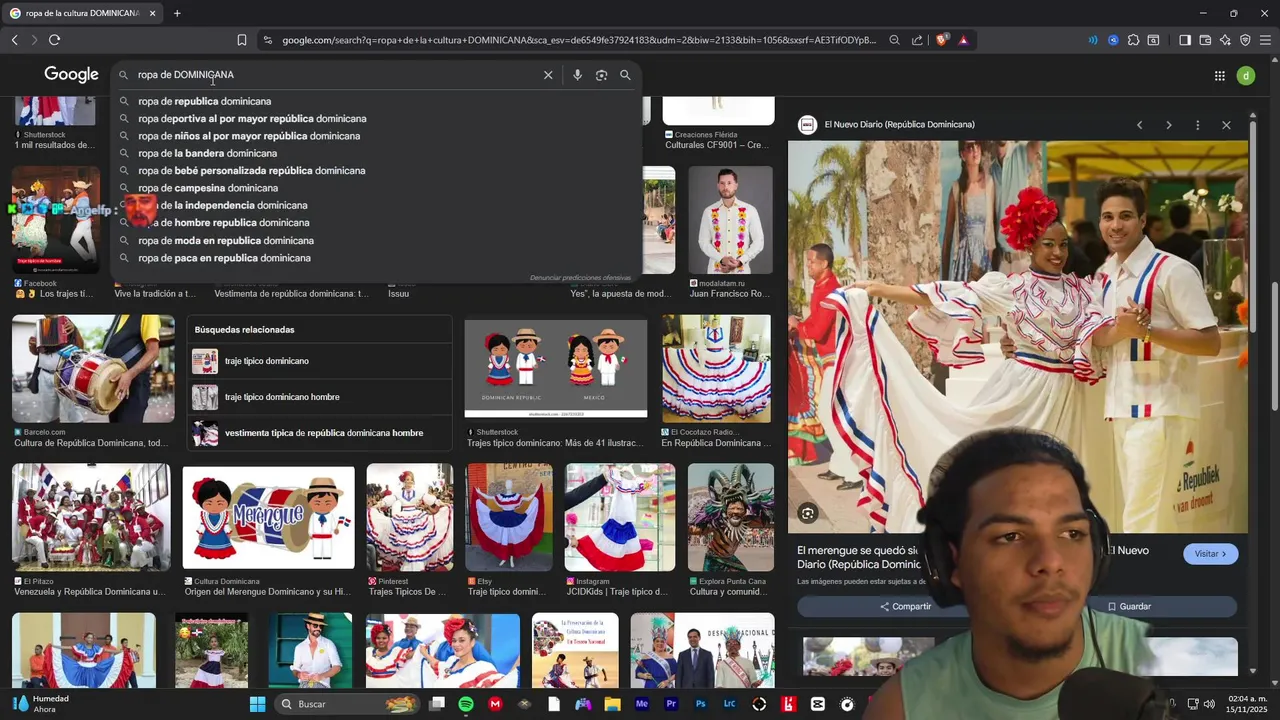The image size is (1280, 720).
Task: Open Adobe Media Encoder from taskbar
Action: 642,704
